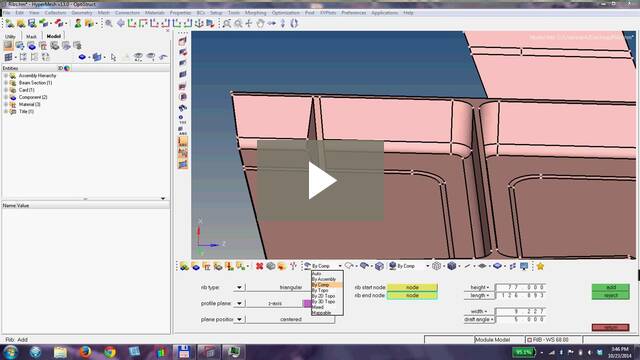Open the rib type dropdown arrow

239,287
